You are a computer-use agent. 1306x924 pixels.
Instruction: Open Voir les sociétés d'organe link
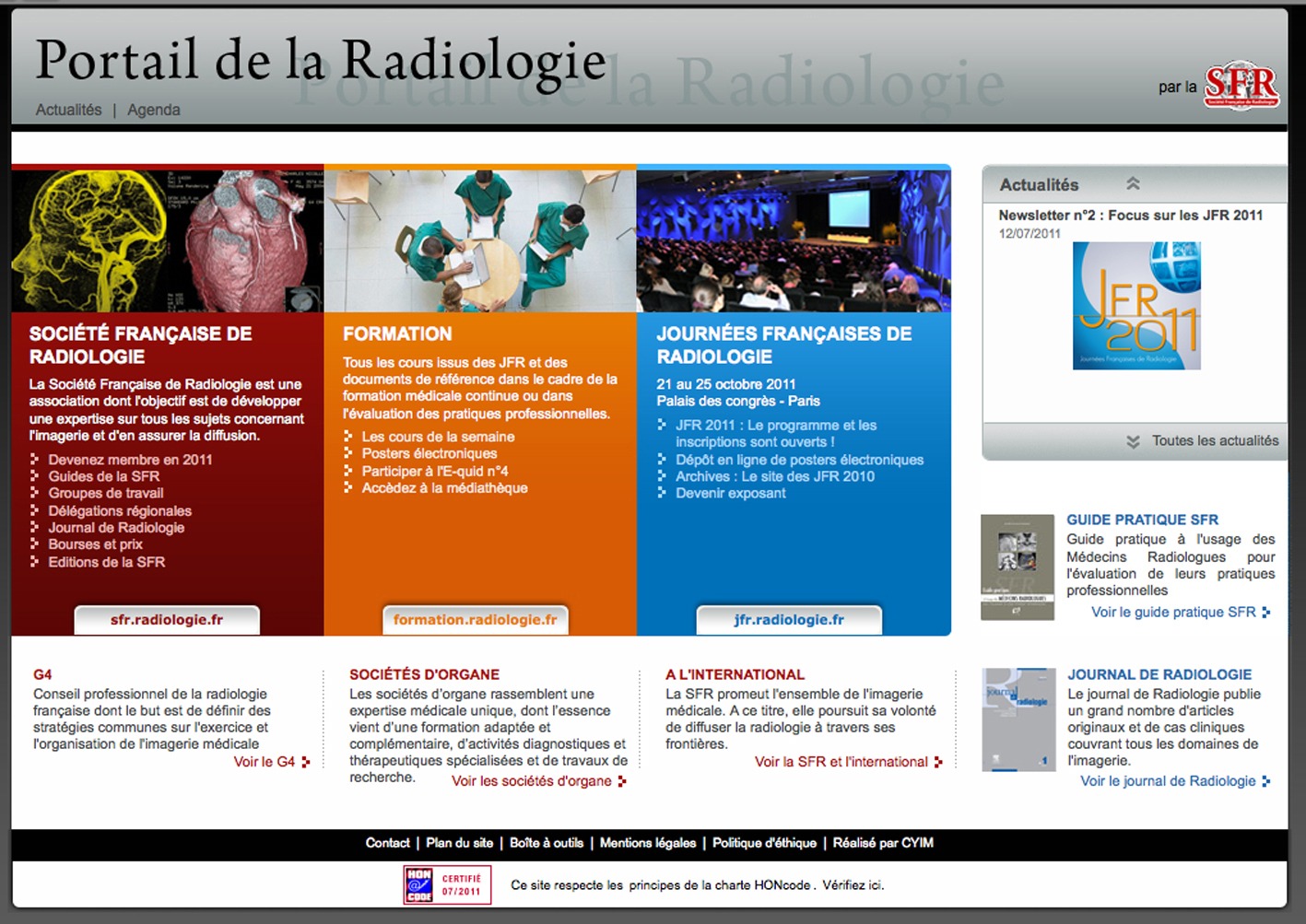click(x=532, y=781)
